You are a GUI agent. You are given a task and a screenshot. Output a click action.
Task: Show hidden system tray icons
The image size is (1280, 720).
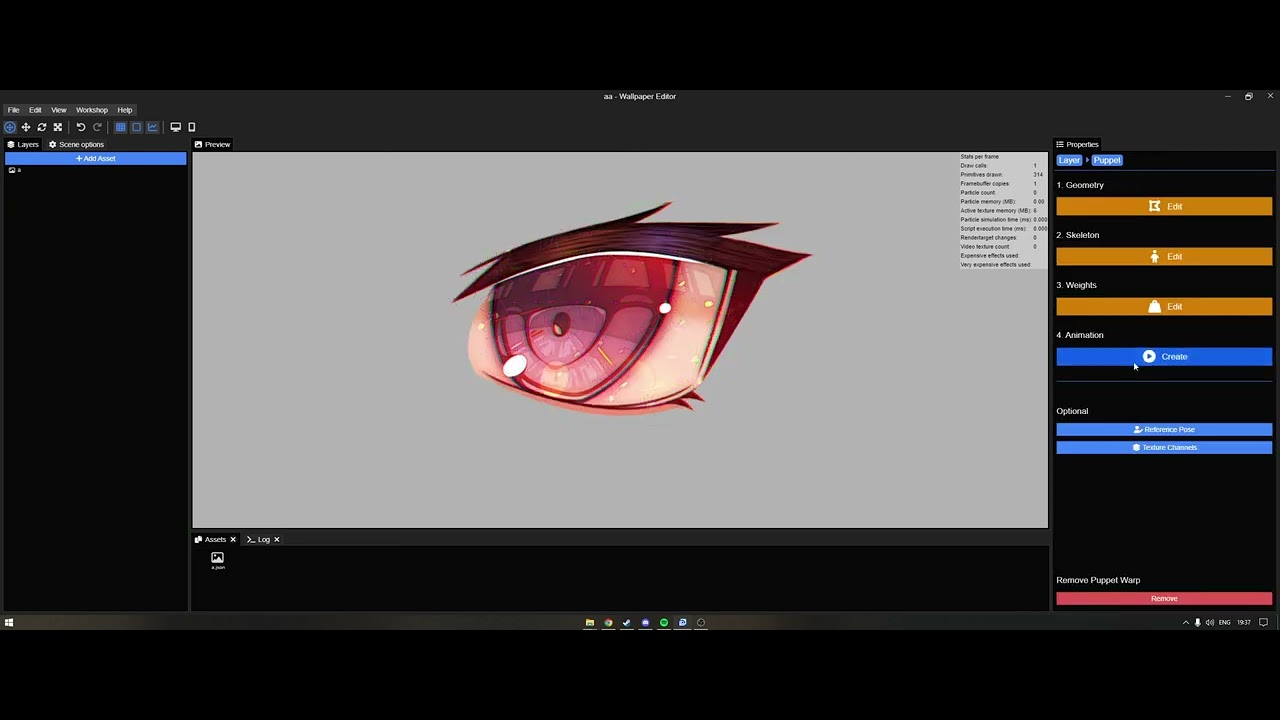(x=1186, y=622)
